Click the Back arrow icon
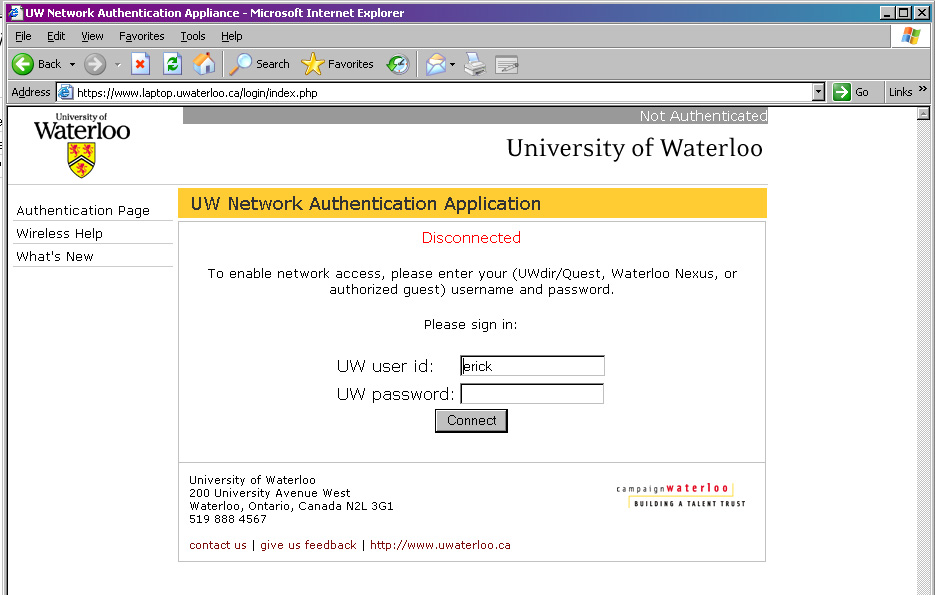This screenshot has height=595, width=935. click(x=23, y=64)
